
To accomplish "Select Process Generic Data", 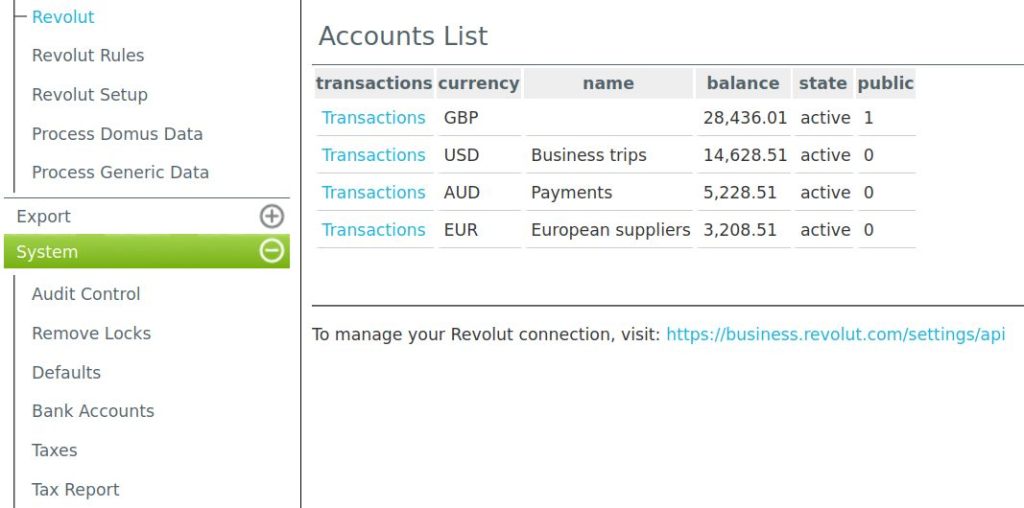I will pyautogui.click(x=120, y=172).
